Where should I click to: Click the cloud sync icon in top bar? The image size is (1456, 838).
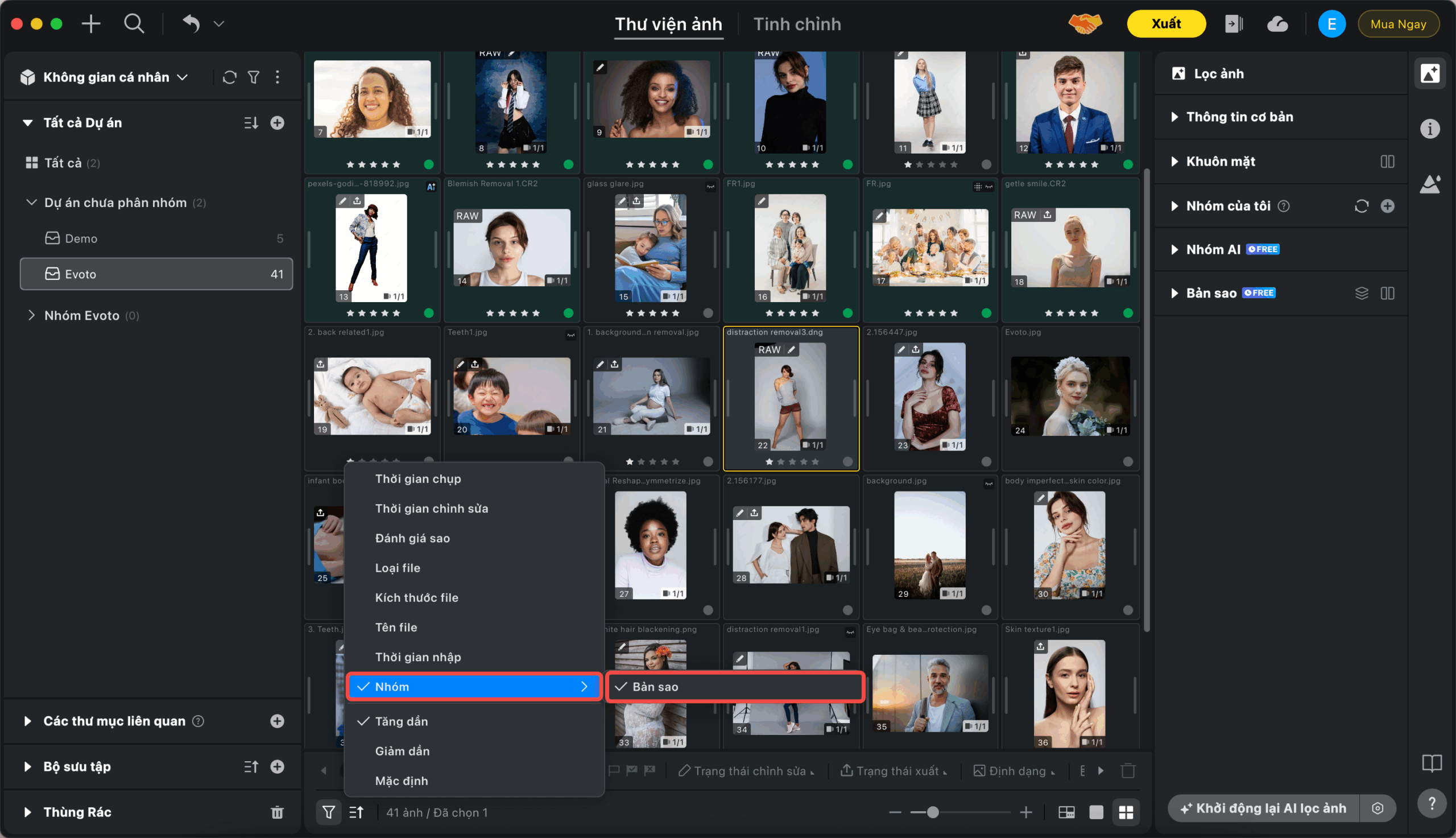coord(1277,24)
